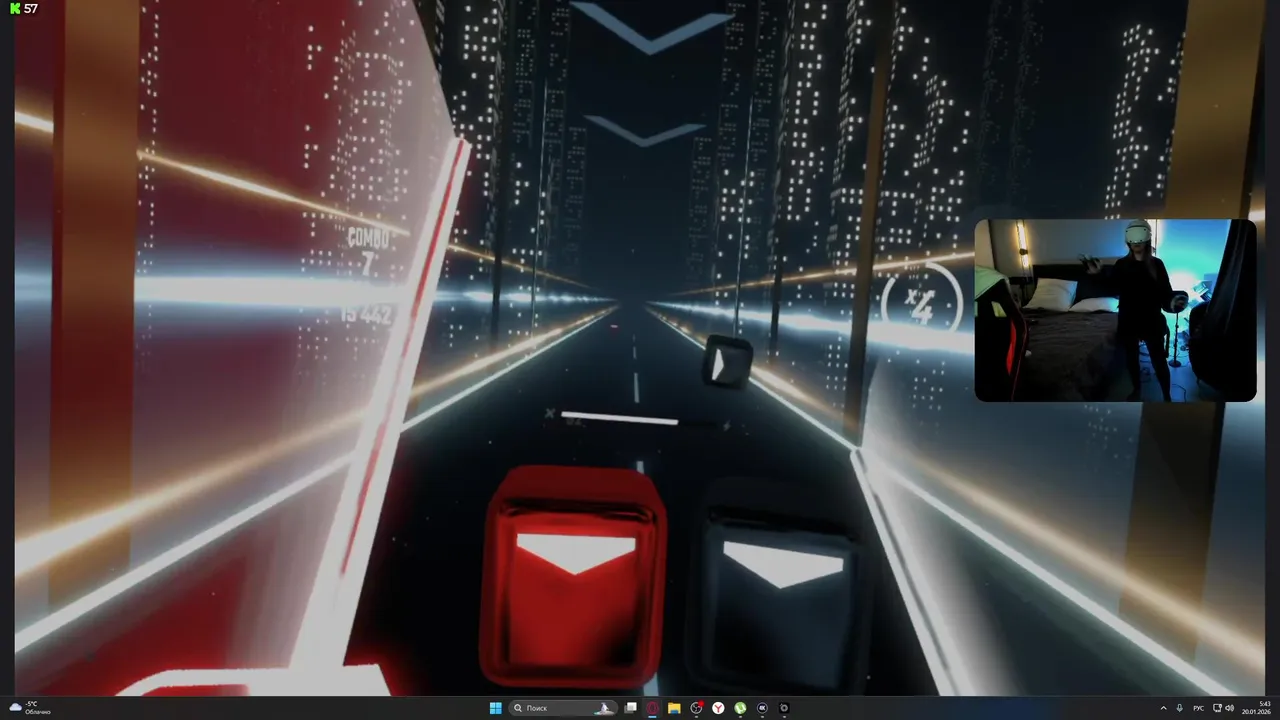This screenshot has height=720, width=1280.
Task: Click the COMBO 7 counter
Action: tap(368, 252)
